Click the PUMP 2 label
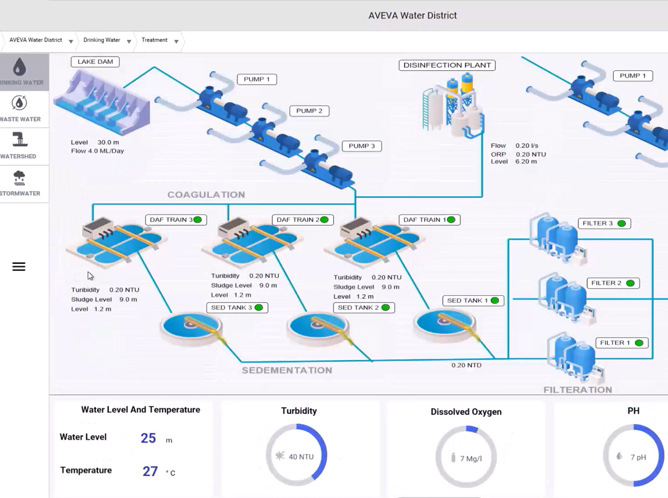668x498 pixels. pyautogui.click(x=309, y=111)
